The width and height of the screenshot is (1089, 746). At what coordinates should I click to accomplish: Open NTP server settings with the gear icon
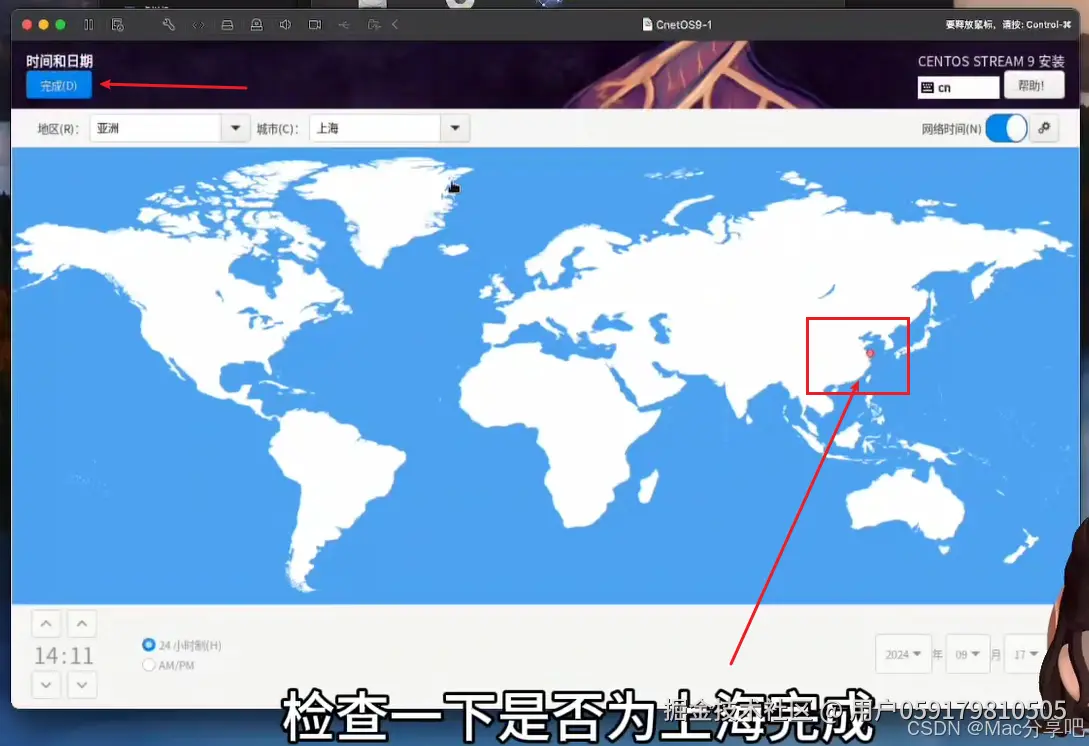click(1044, 128)
